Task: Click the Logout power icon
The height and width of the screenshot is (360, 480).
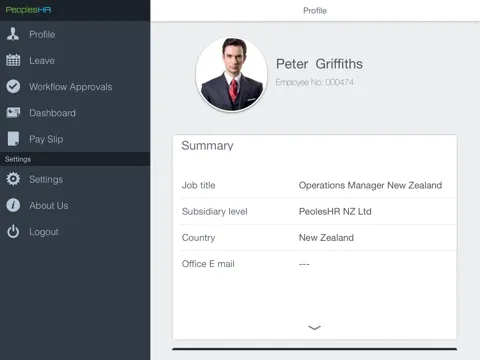Action: (13, 232)
